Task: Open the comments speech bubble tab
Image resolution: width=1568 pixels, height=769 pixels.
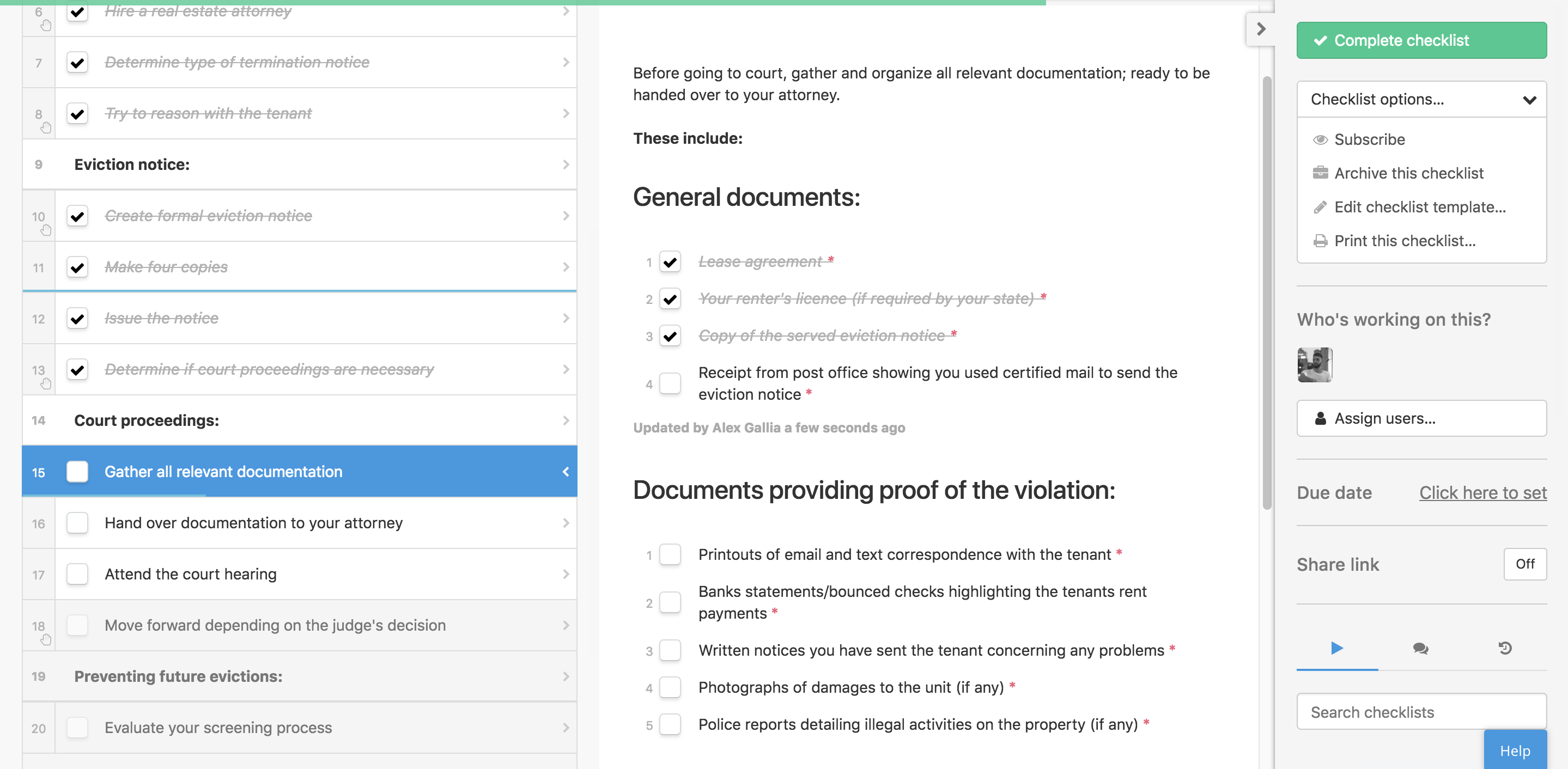Action: pos(1420,649)
